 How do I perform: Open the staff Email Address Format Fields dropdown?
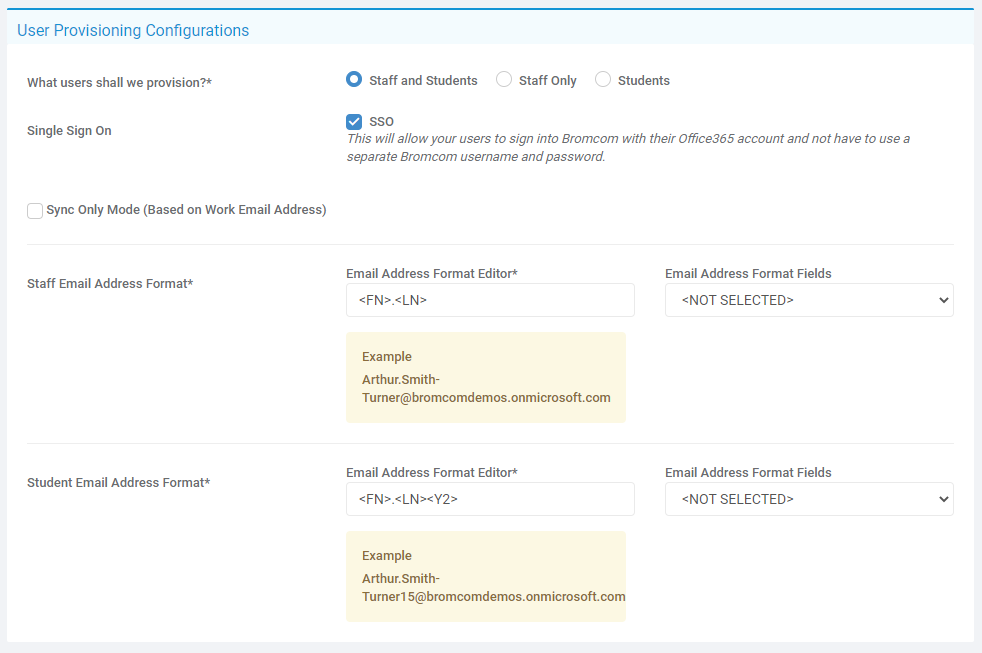[808, 300]
